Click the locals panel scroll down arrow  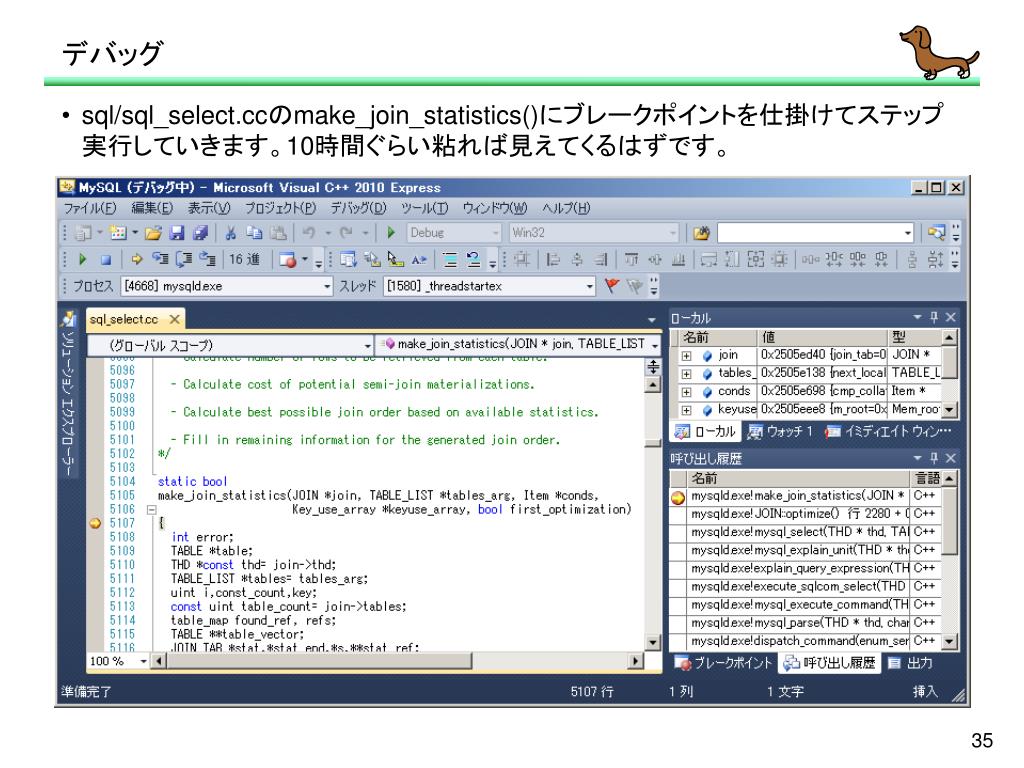(x=950, y=410)
